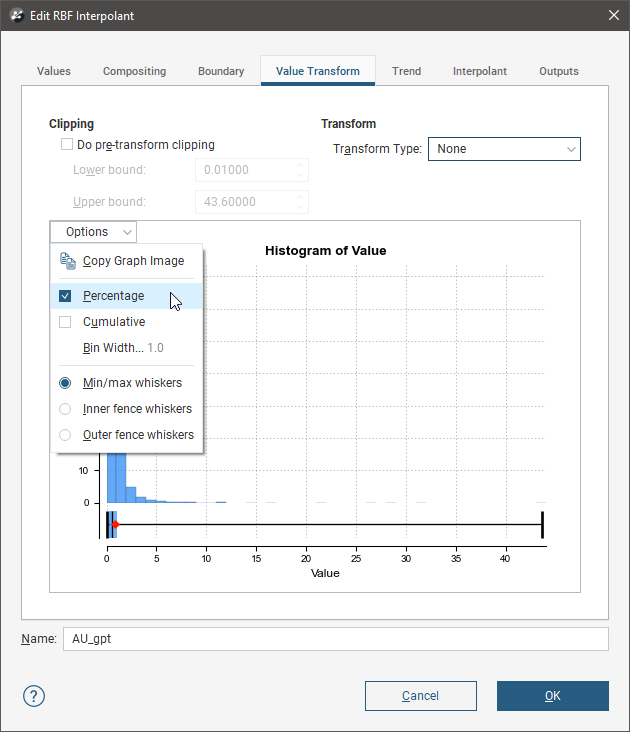The width and height of the screenshot is (630, 732).
Task: Switch to the Compositing tab
Action: pos(134,72)
